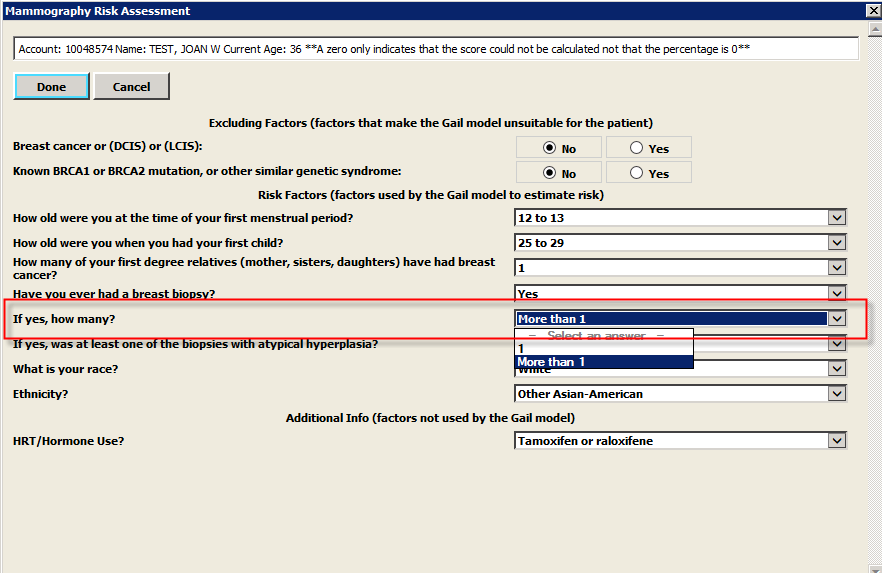Open the first menstrual period age dropdown
This screenshot has height=573, width=882.
point(837,218)
